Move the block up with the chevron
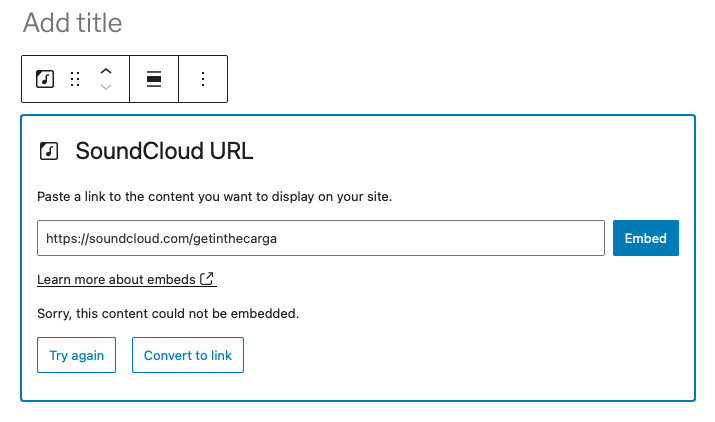 [106, 71]
